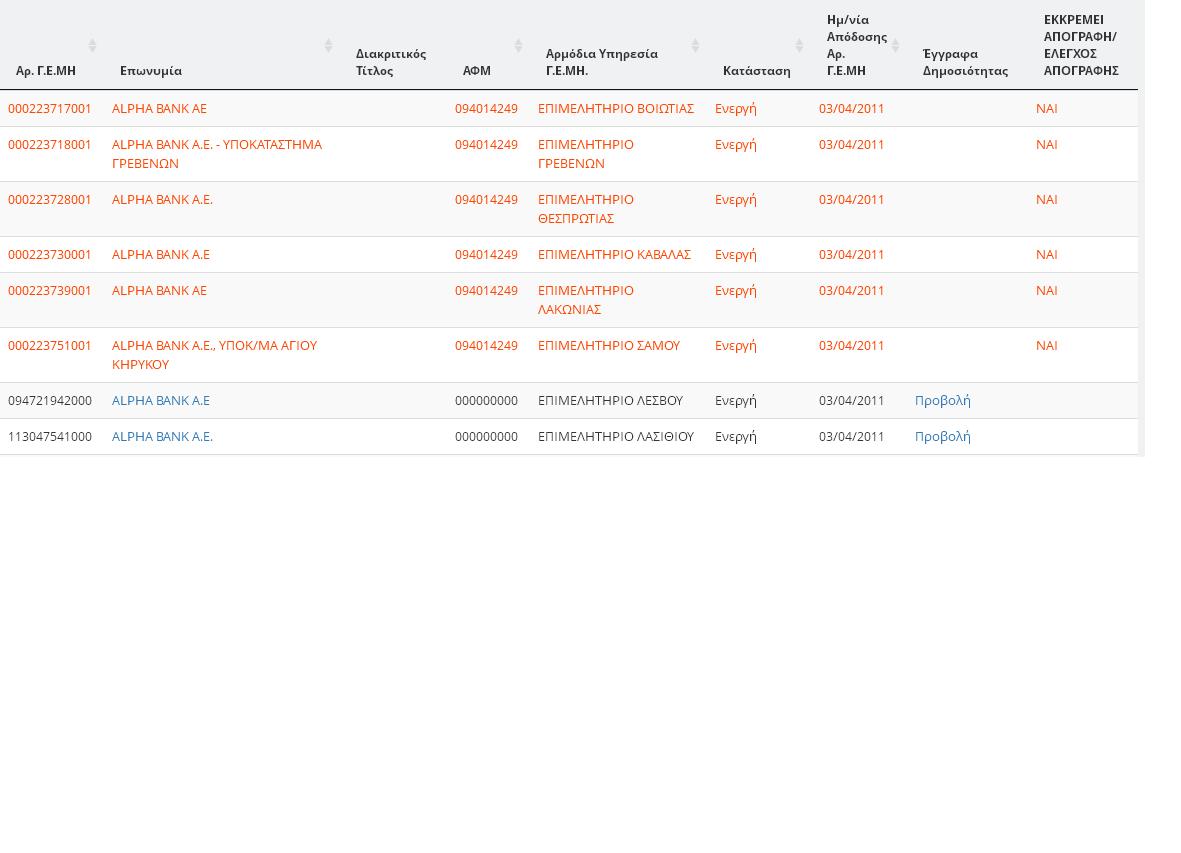Click Έγγραφα Δημοσιότητας column header

click(x=965, y=62)
